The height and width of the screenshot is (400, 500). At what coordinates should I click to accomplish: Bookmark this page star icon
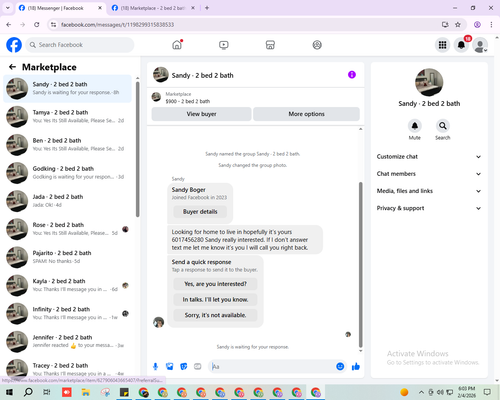coord(458,24)
